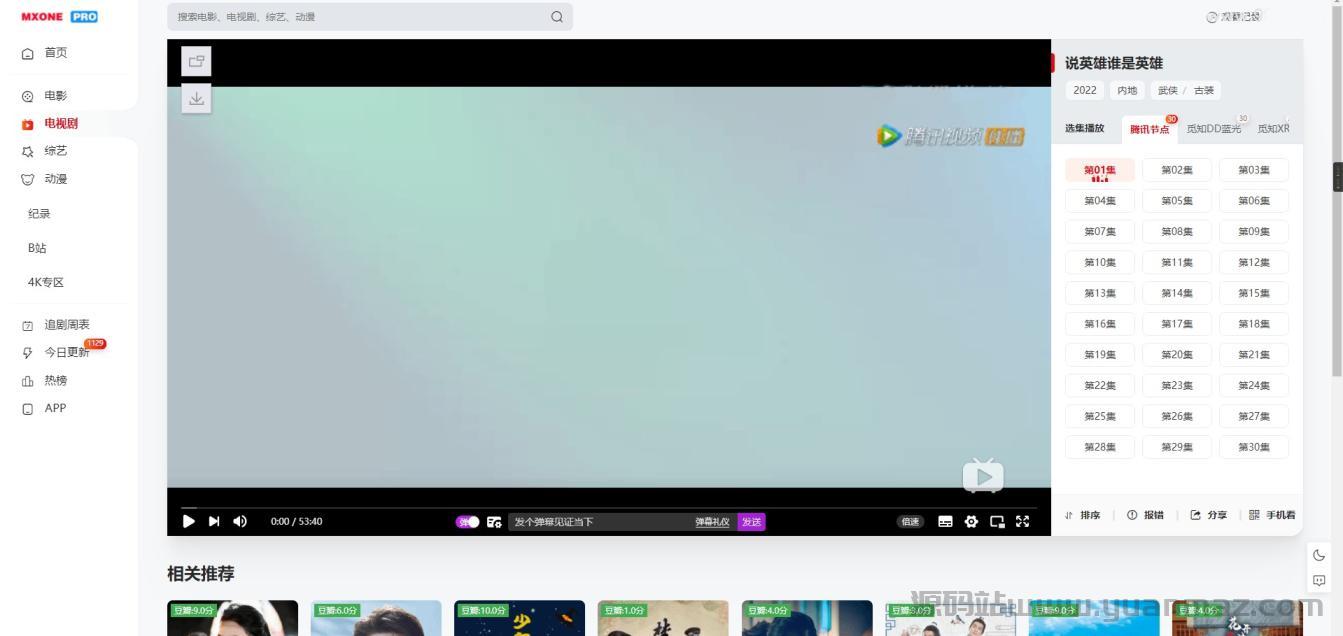Enter fullscreen on the player
Image resolution: width=1343 pixels, height=636 pixels.
[x=1022, y=521]
